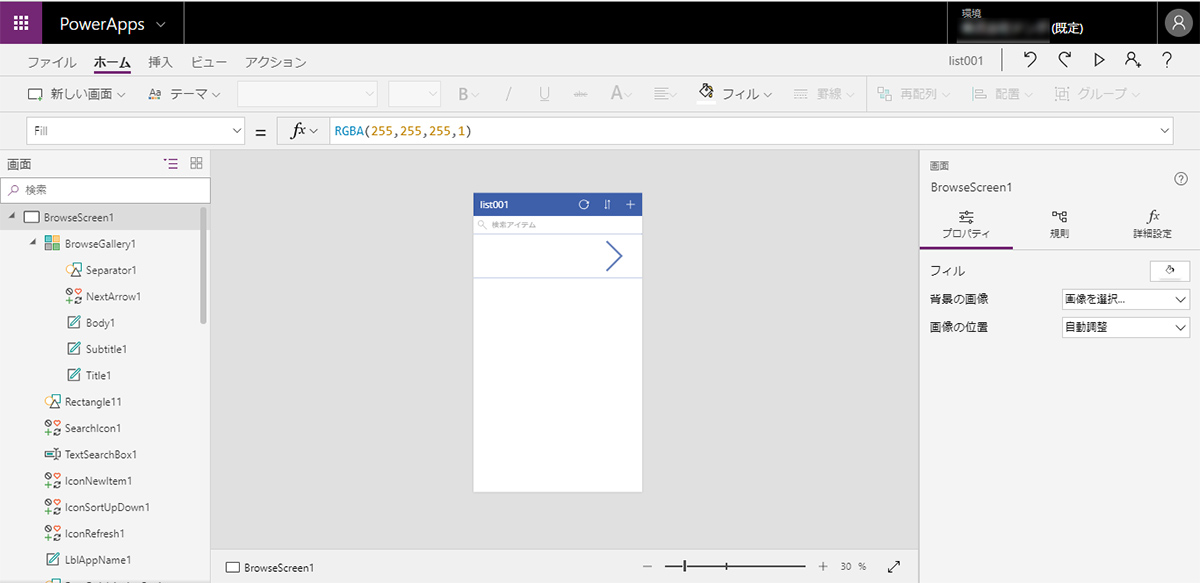Zoom in with the plus icon

pos(822,566)
